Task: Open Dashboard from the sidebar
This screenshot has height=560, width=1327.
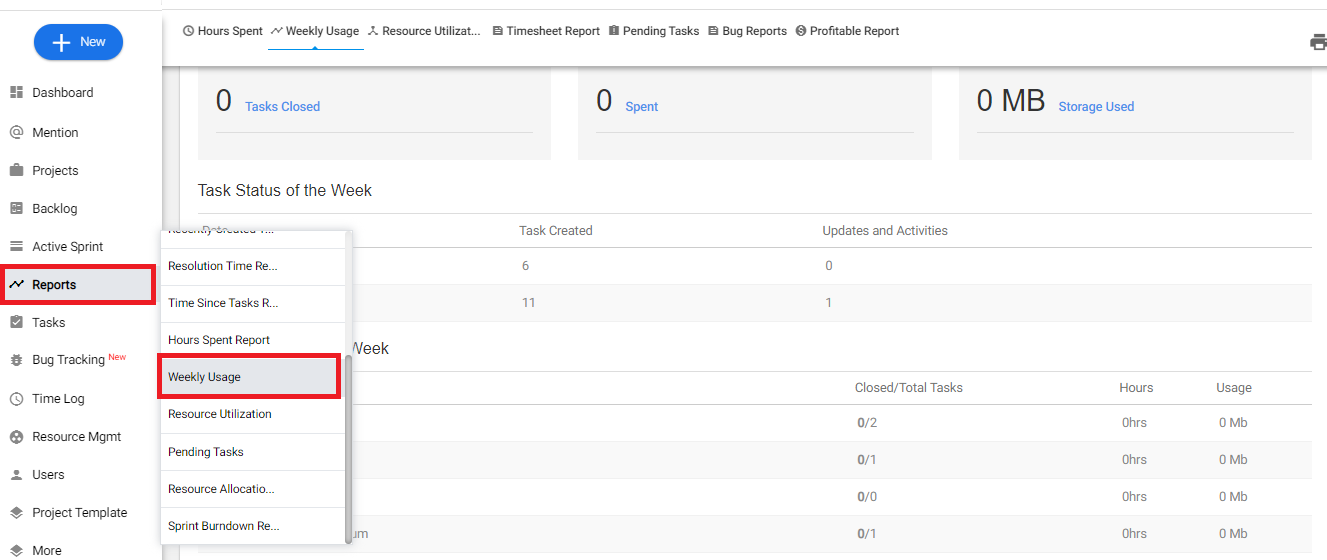Action: [62, 92]
